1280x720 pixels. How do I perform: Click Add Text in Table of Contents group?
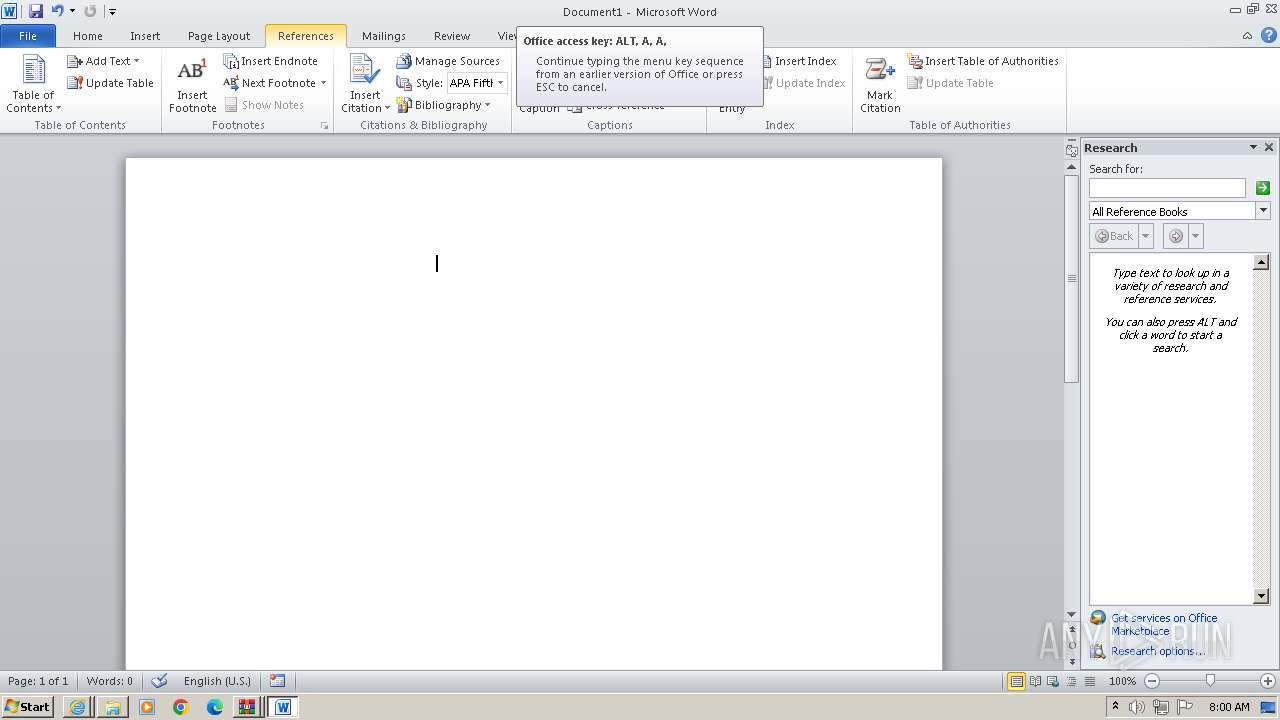pos(103,61)
